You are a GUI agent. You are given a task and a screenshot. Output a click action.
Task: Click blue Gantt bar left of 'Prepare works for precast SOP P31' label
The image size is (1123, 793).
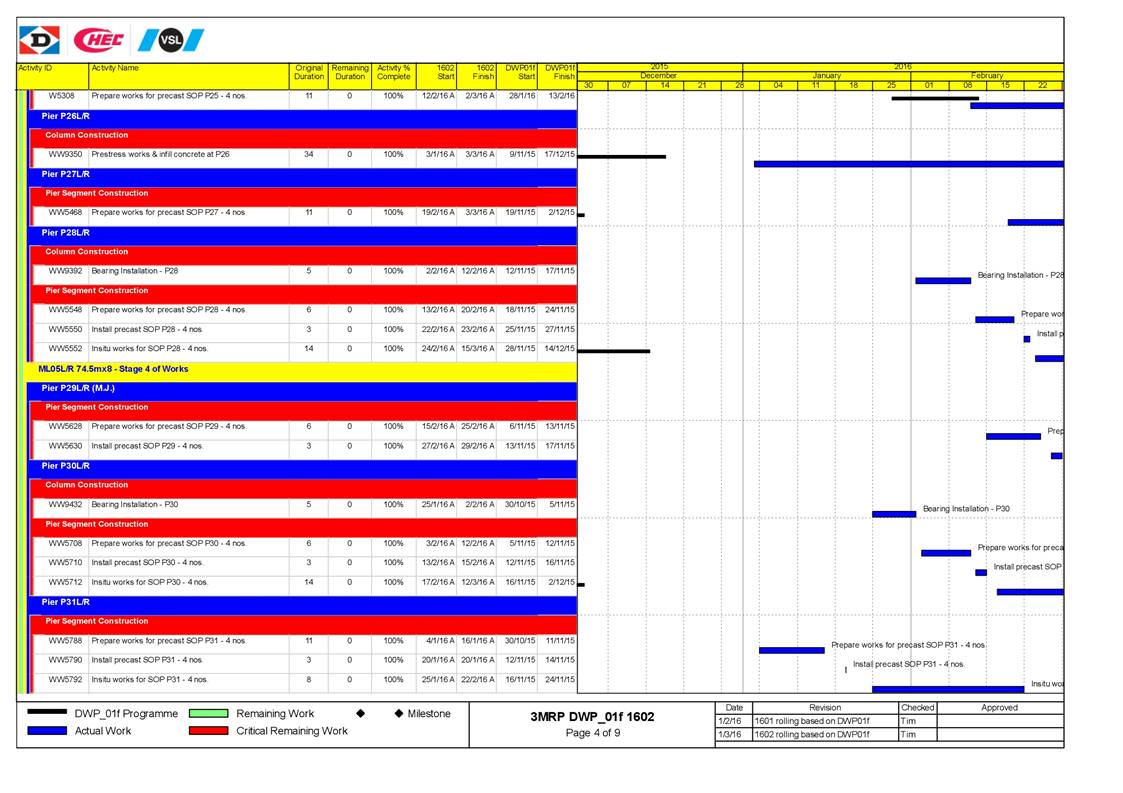[x=791, y=650]
